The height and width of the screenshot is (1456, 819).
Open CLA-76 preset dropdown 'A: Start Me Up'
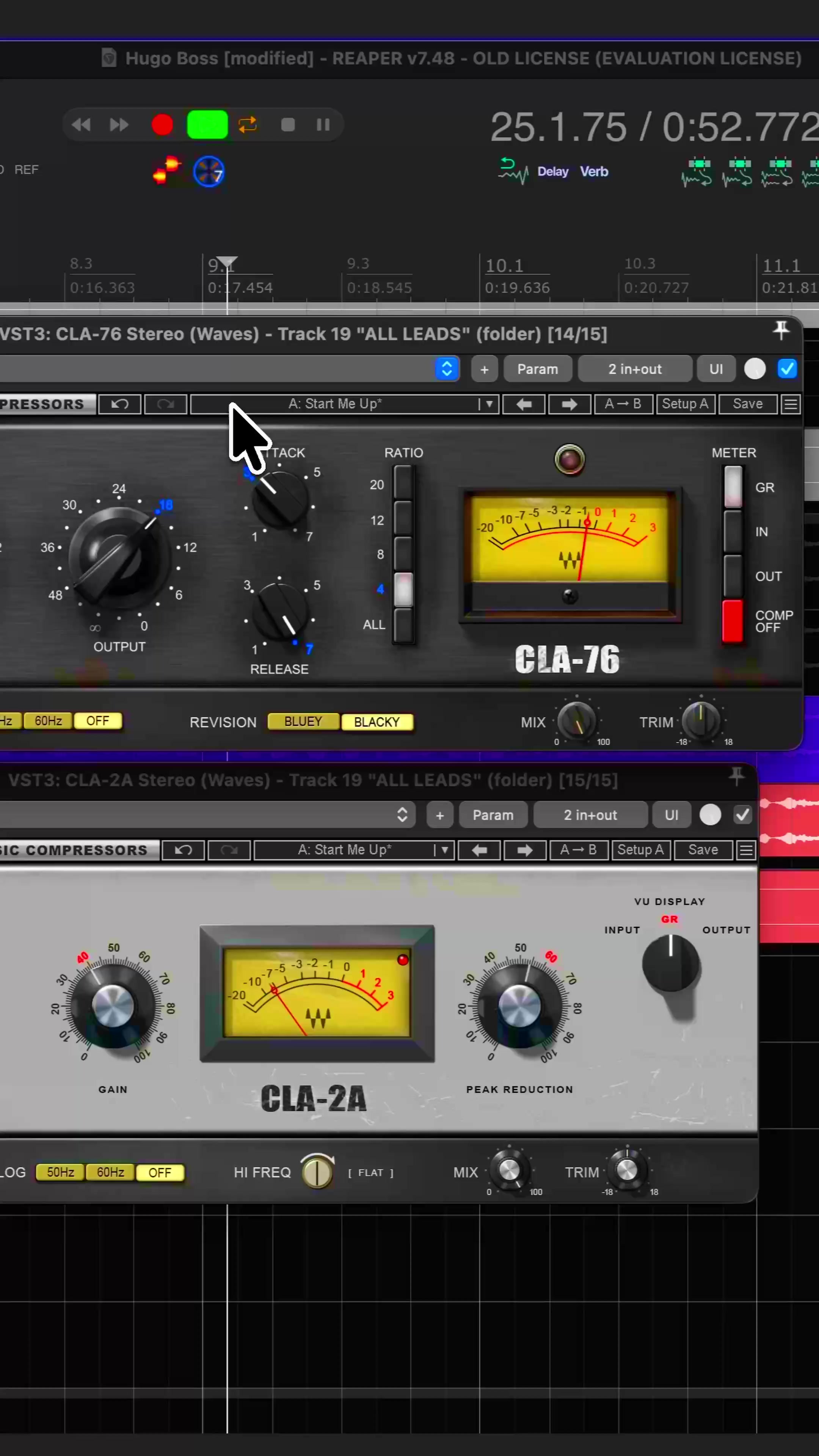[x=344, y=404]
